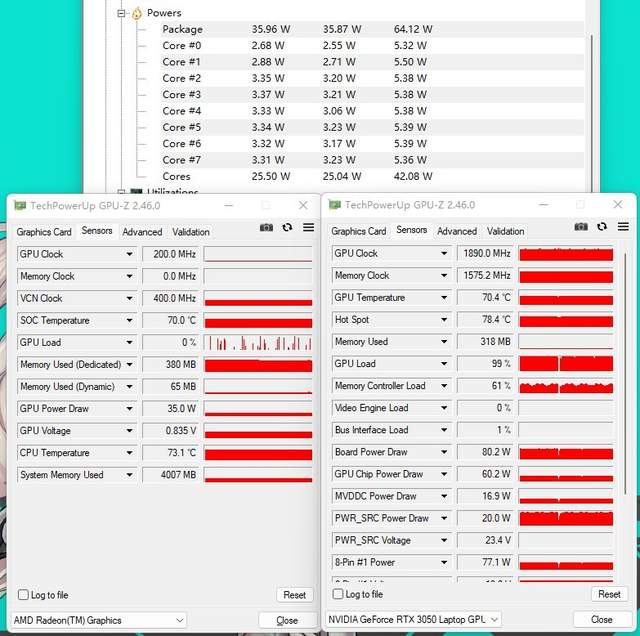
Task: Open SOC Temperature sensor dropdown
Action: 129,320
